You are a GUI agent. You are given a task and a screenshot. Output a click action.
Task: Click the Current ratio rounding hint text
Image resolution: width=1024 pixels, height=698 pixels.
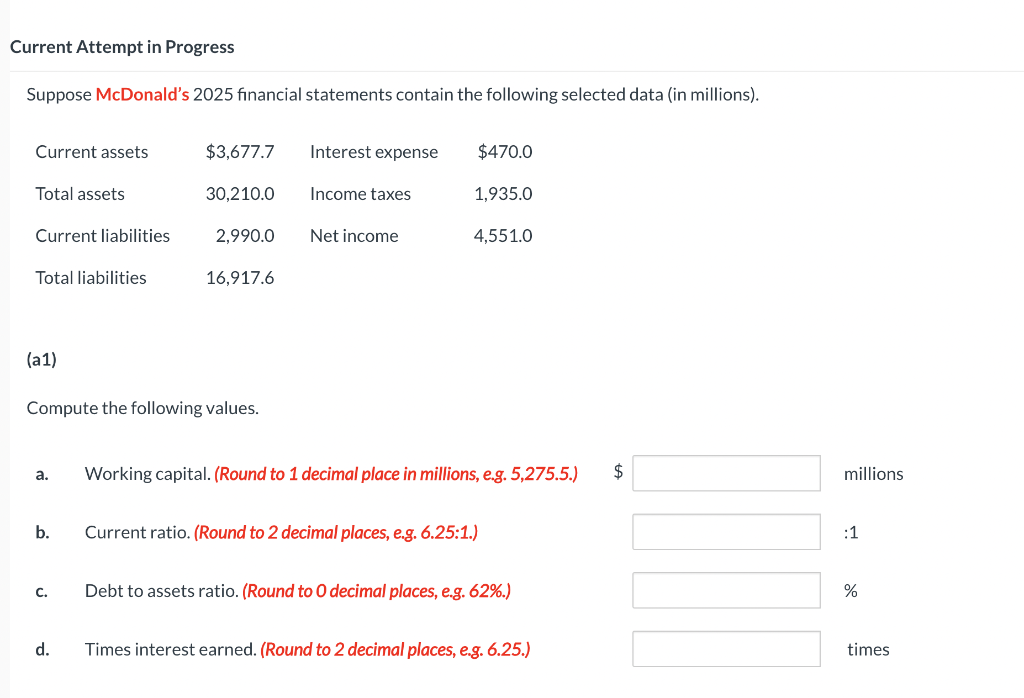click(336, 533)
